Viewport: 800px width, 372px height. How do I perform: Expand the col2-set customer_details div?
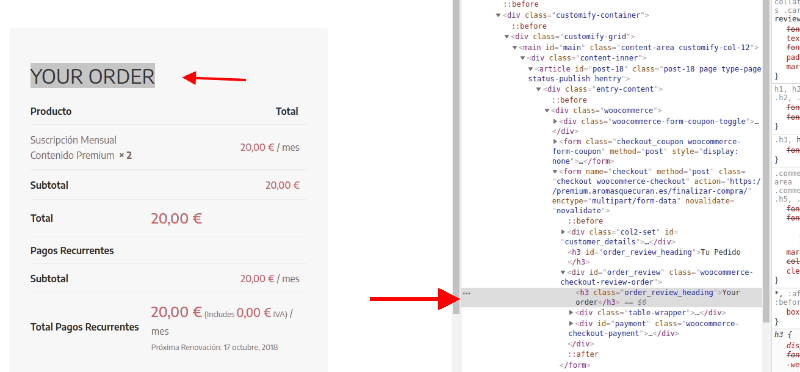tap(563, 232)
